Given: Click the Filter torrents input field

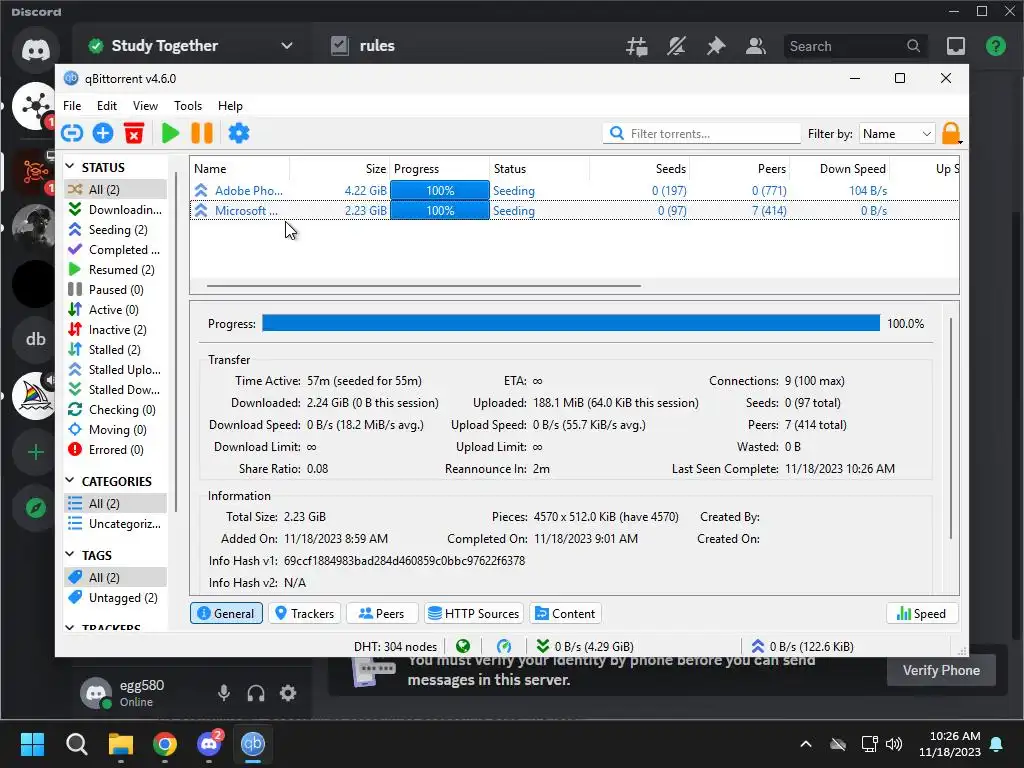Looking at the screenshot, I should coord(701,133).
